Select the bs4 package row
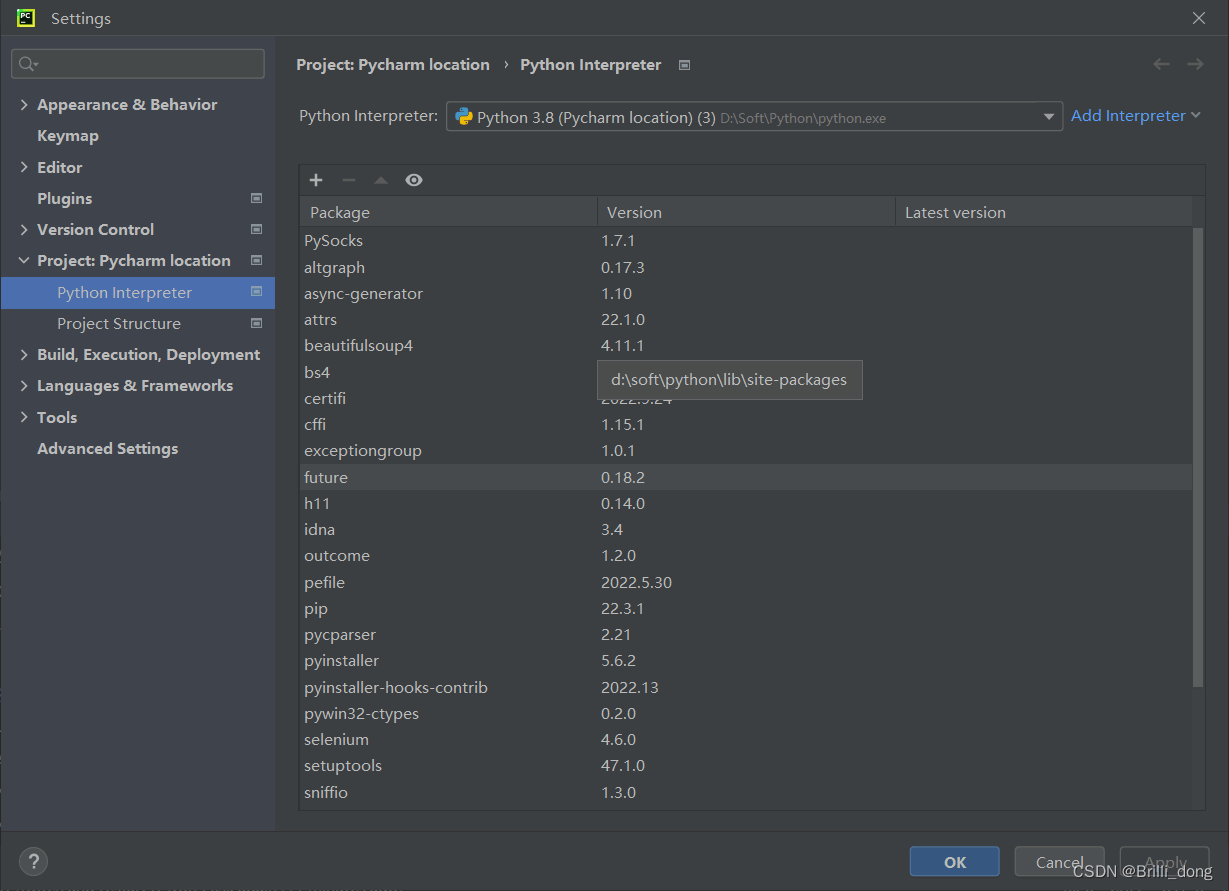 [746, 372]
